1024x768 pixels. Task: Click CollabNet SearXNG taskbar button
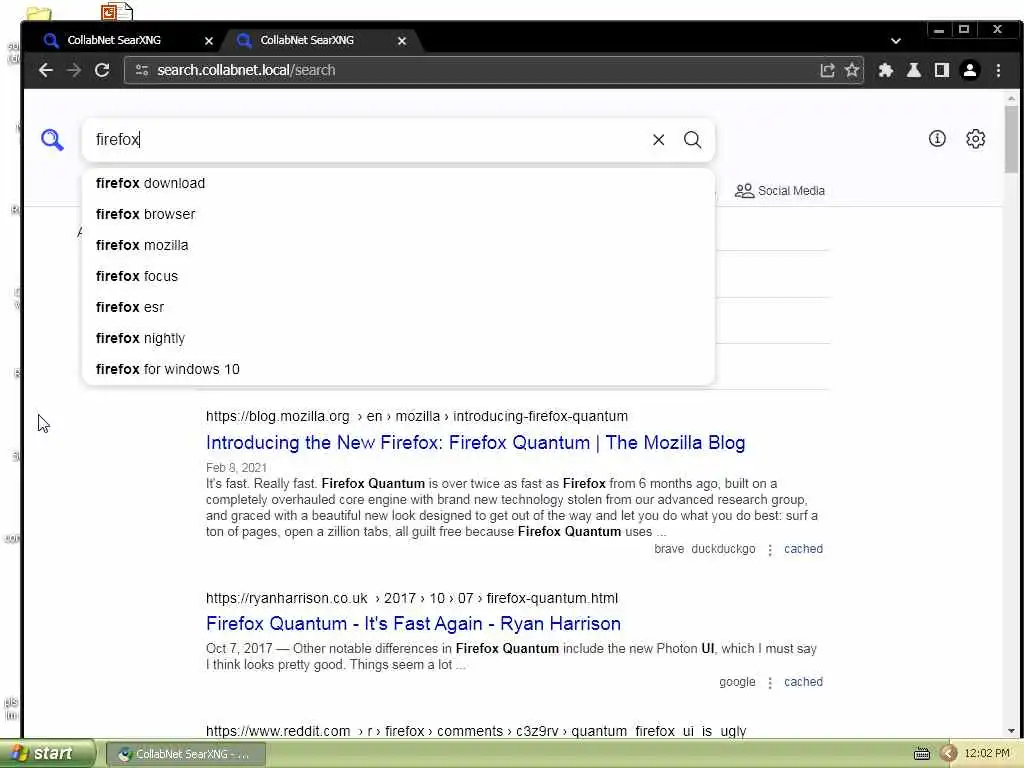(x=185, y=754)
